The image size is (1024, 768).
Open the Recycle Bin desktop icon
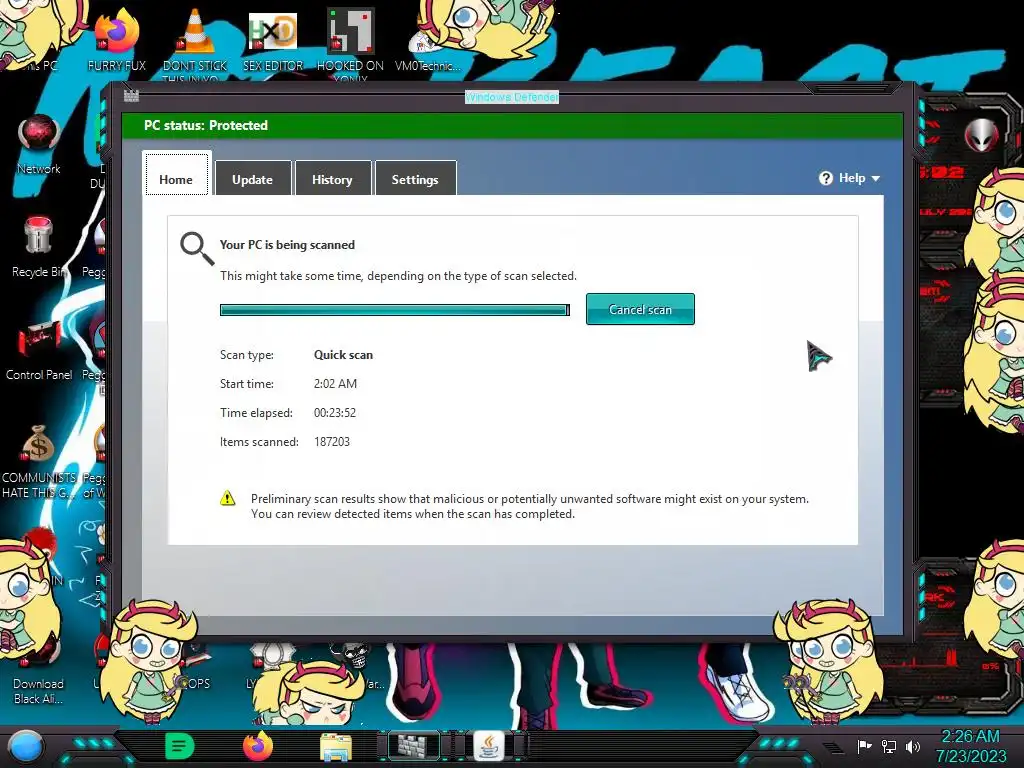[39, 247]
